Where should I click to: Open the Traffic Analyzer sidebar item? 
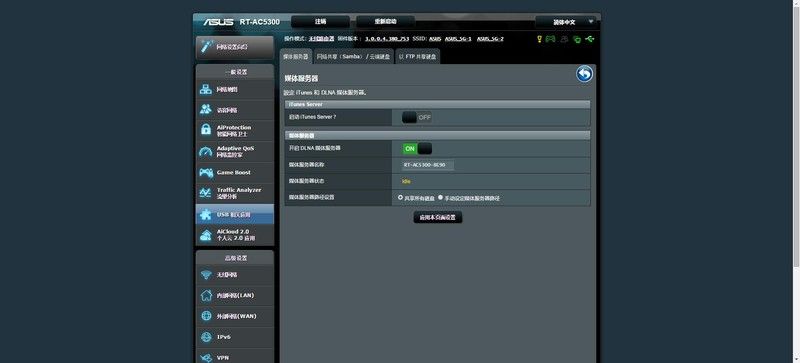(235, 193)
